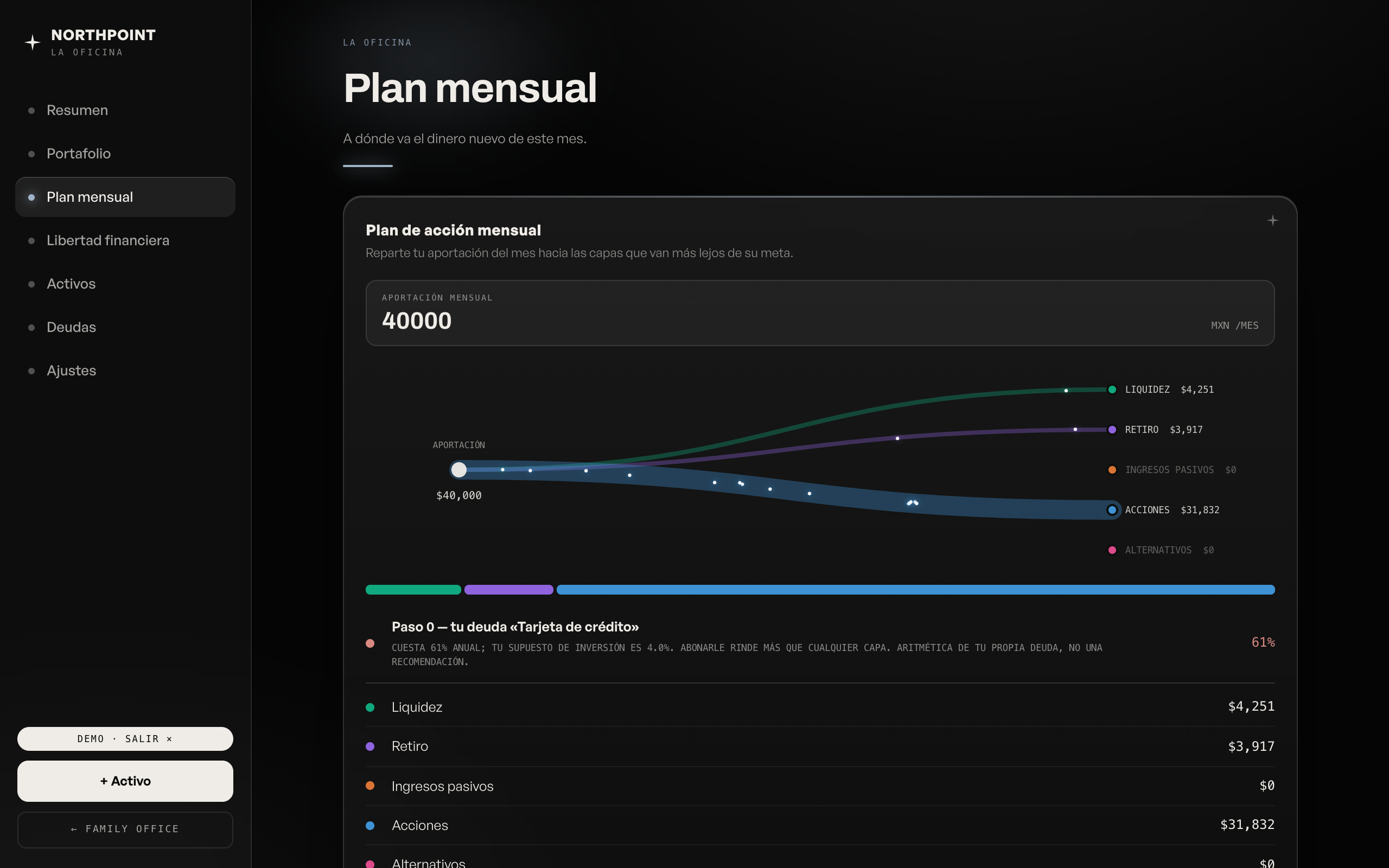Select the Plan mensual sidebar item
Viewport: 1389px width, 868px height.
coord(125,197)
